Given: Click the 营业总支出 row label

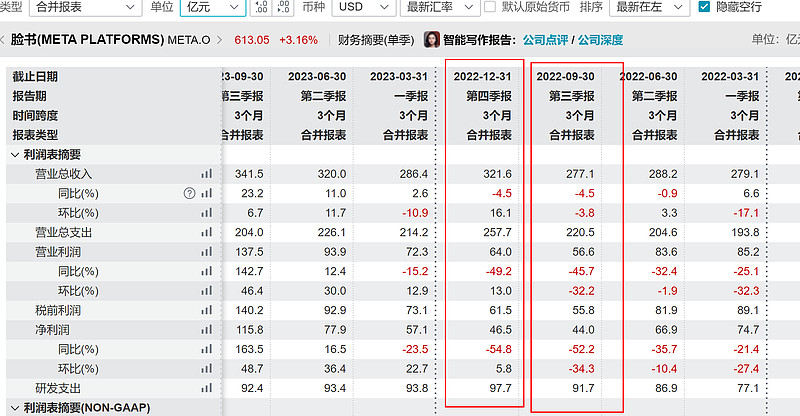Looking at the screenshot, I should 64,232.
